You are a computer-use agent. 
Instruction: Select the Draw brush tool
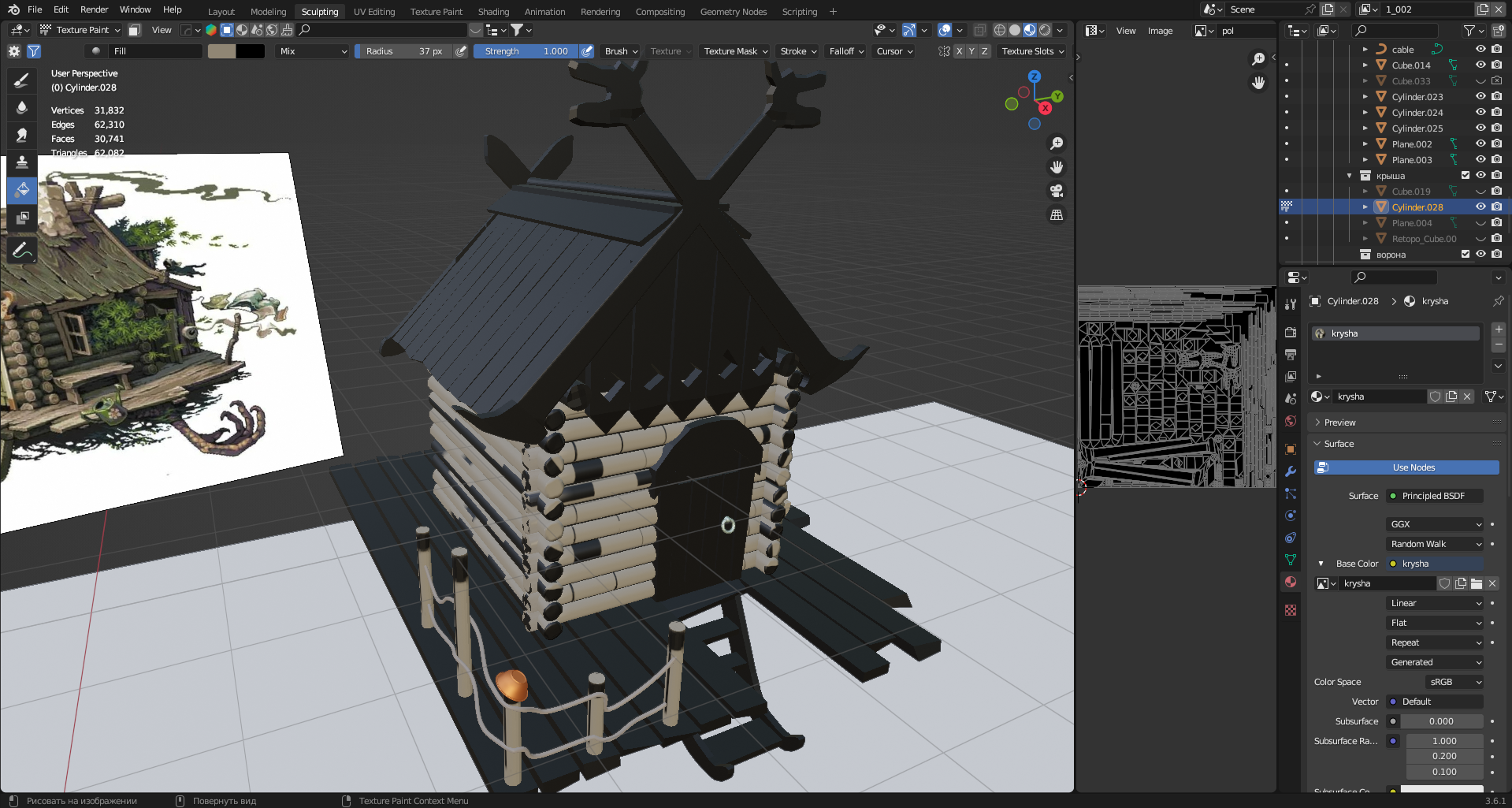pyautogui.click(x=22, y=80)
